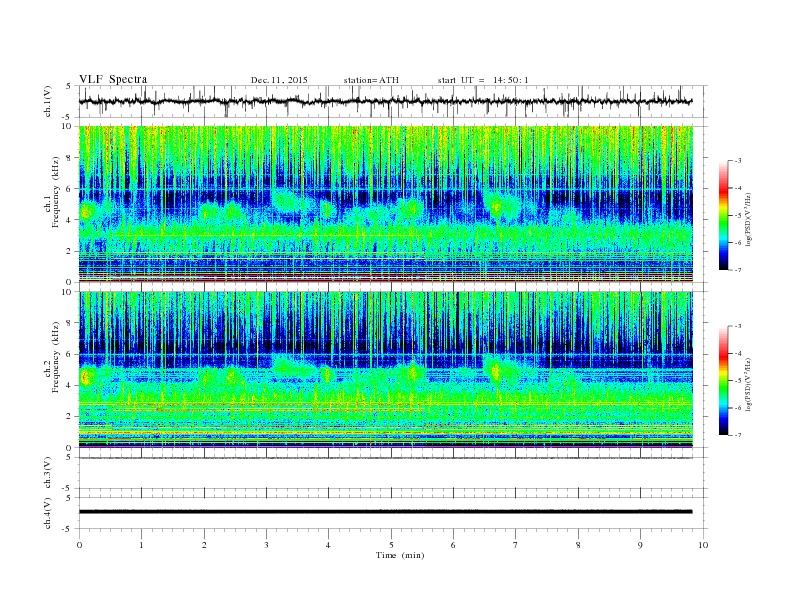Click the "ch.4(V)" axis label

pyautogui.click(x=48, y=513)
